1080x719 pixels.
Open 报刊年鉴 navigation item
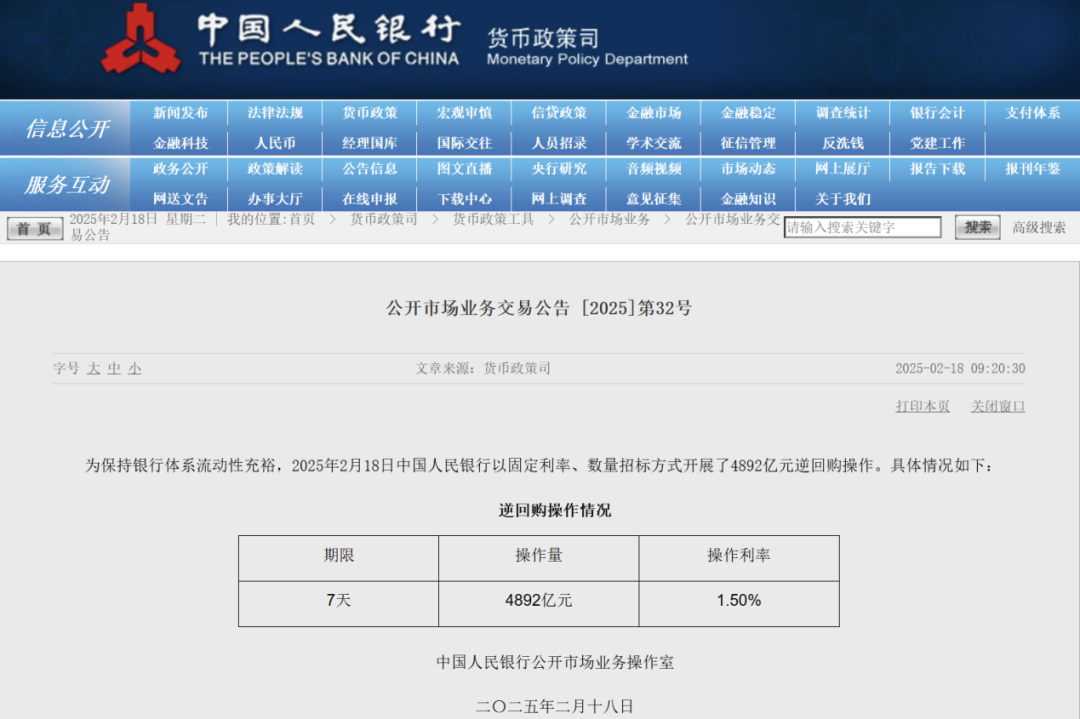tap(1032, 169)
